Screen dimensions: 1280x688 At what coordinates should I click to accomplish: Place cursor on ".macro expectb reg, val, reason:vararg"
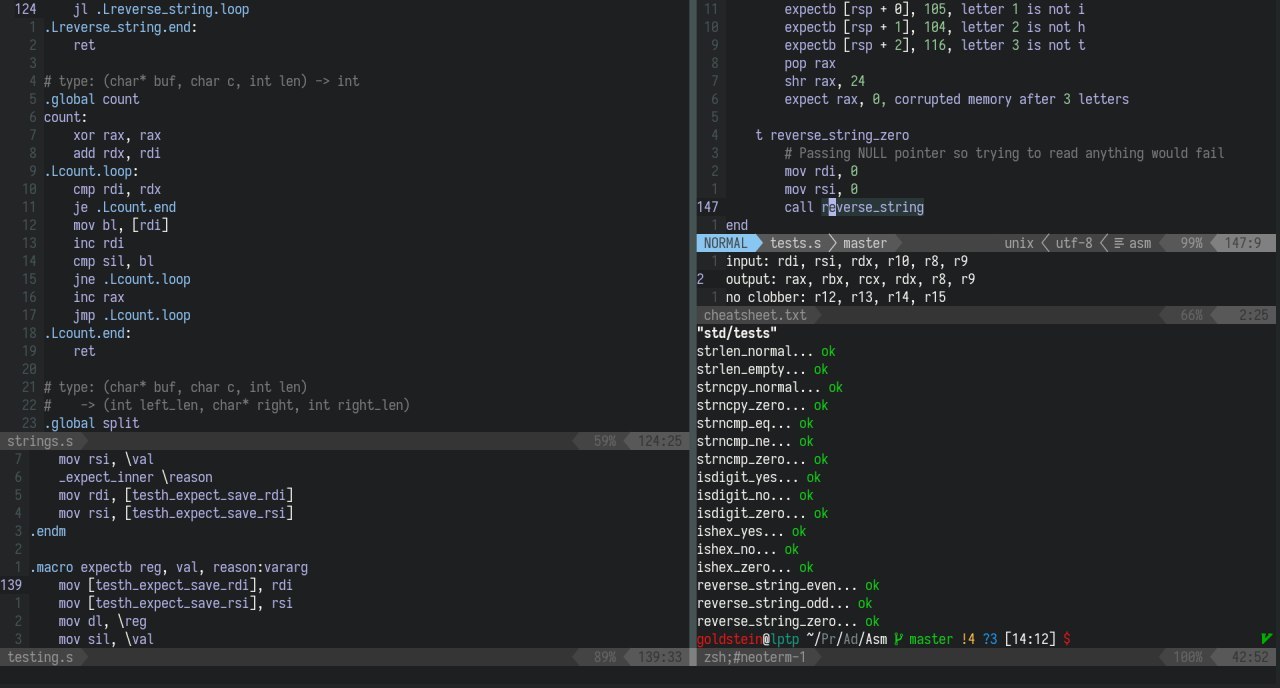pos(169,567)
